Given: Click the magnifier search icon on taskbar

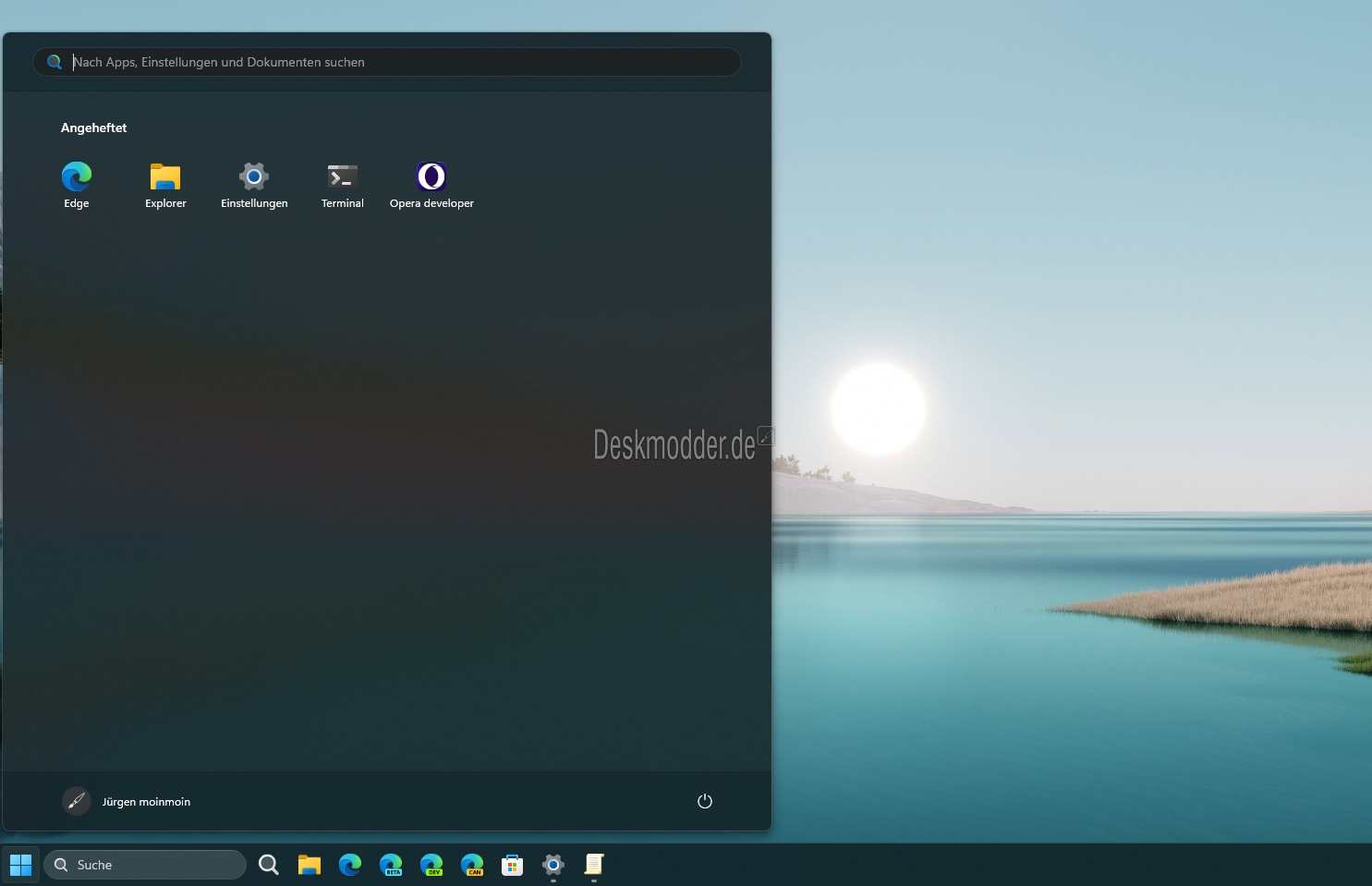Looking at the screenshot, I should point(269,865).
